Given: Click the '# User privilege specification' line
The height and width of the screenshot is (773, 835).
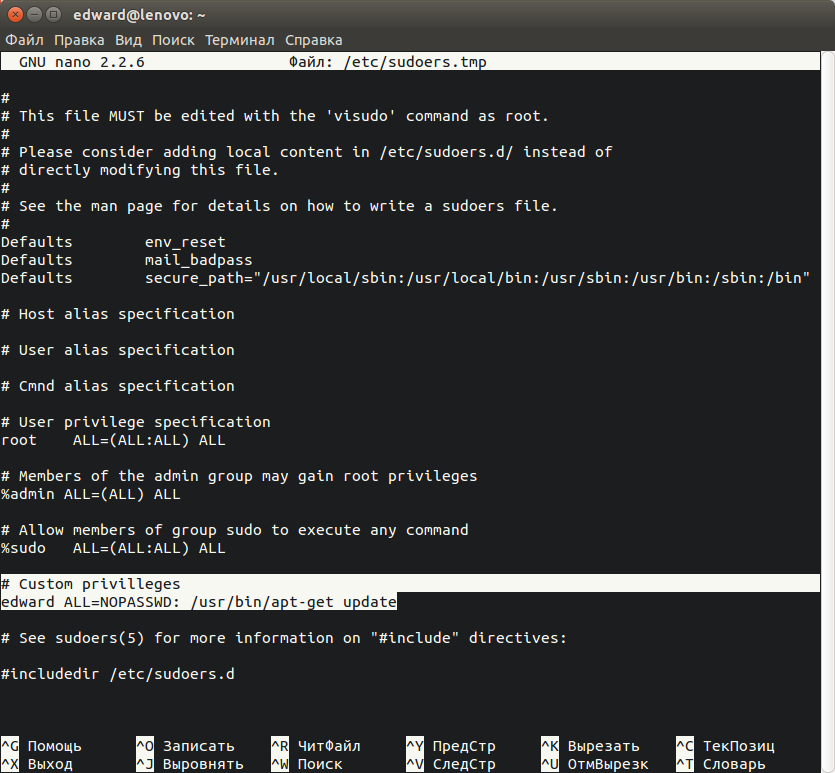Looking at the screenshot, I should coord(136,422).
